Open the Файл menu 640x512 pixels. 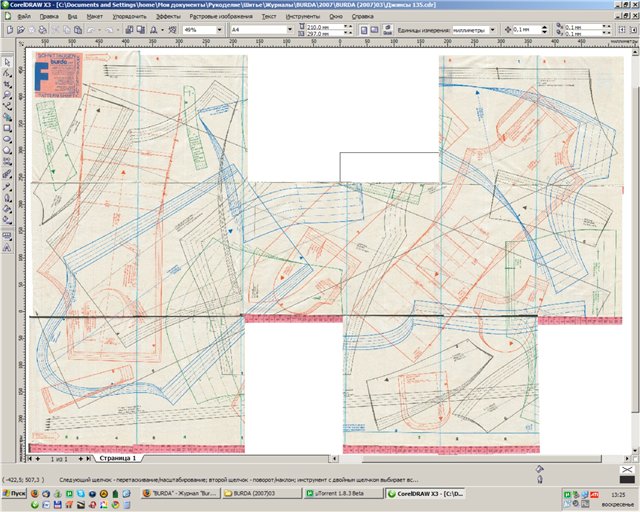pos(23,18)
